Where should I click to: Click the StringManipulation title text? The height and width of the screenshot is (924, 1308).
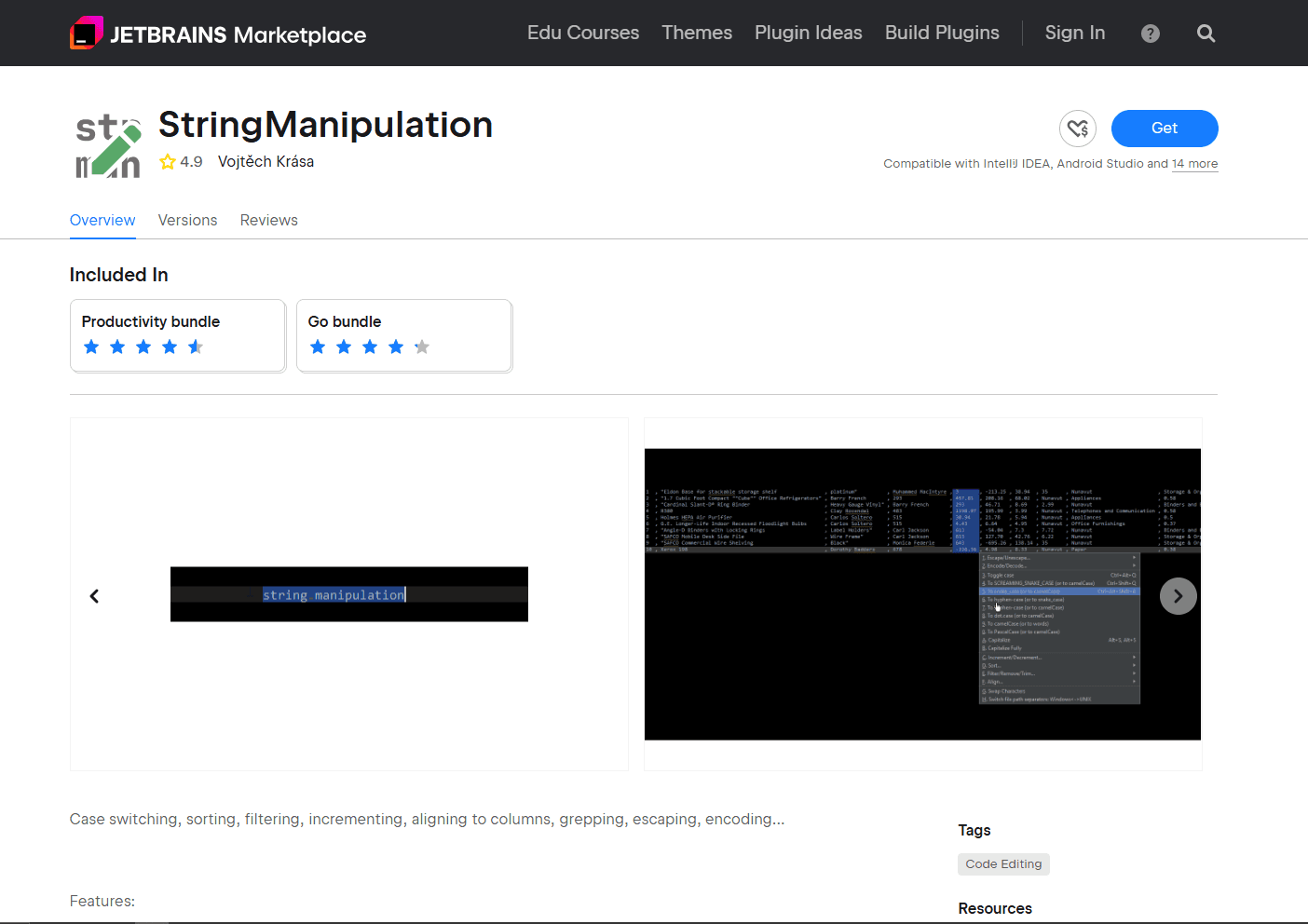(325, 125)
